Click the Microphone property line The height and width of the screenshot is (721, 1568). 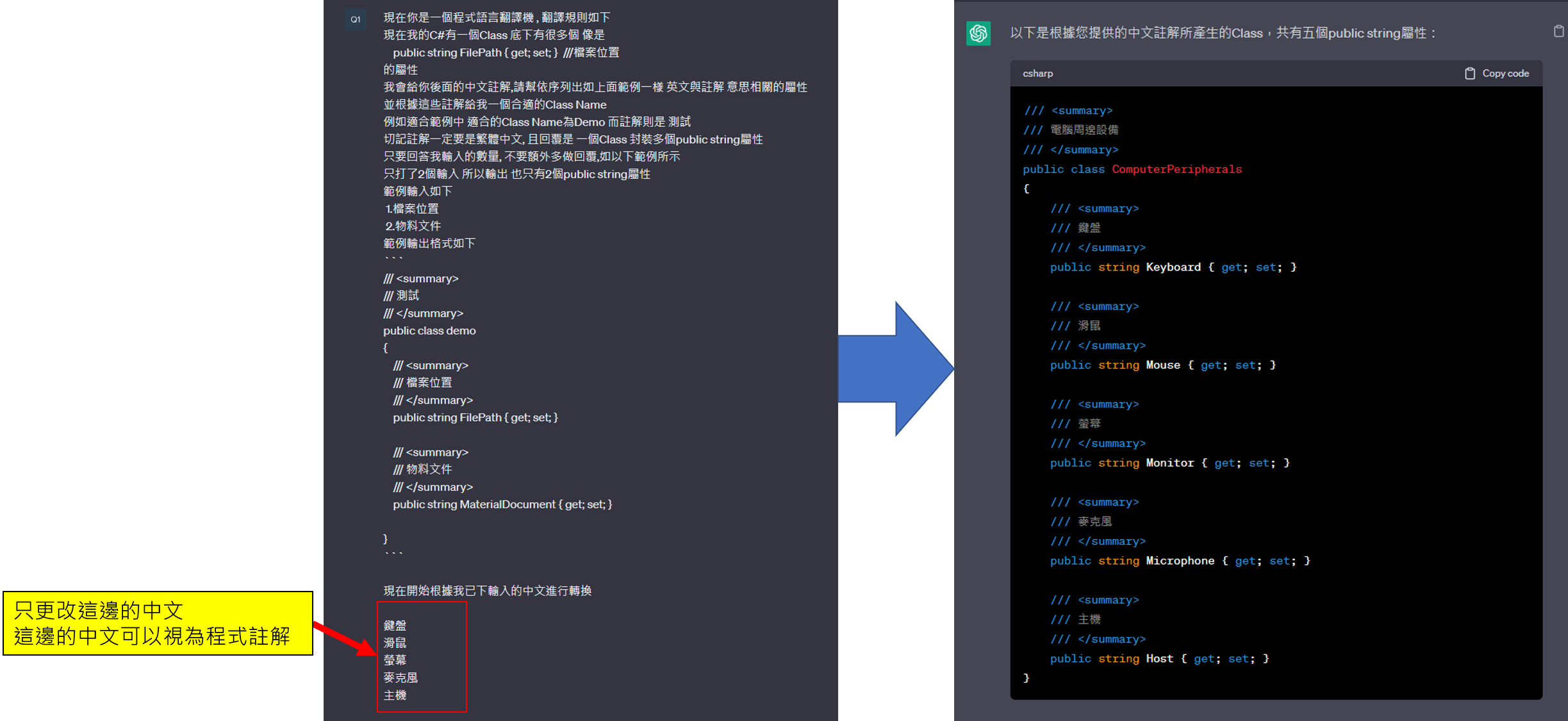pyautogui.click(x=1180, y=561)
